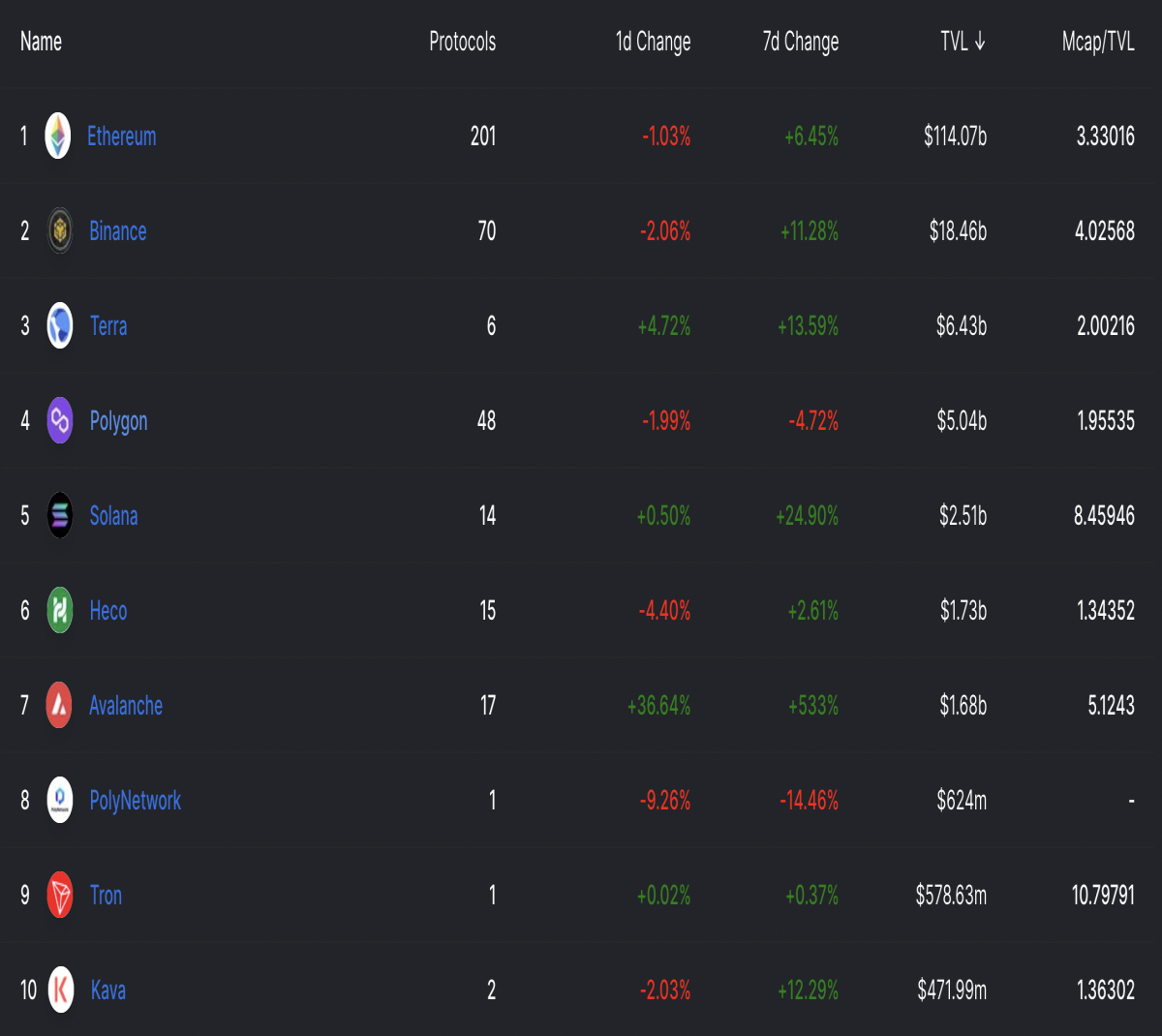This screenshot has height=1036, width=1162.
Task: Click the Heco chain logo icon
Action: 60,611
